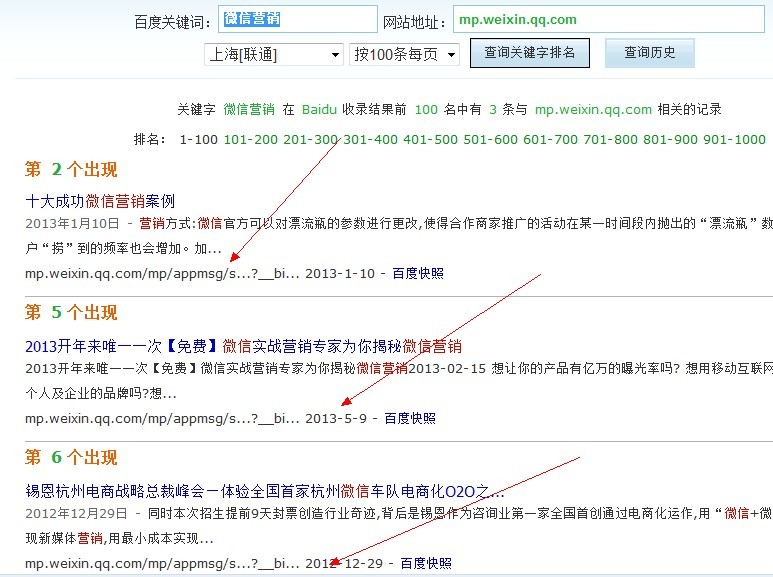This screenshot has width=773, height=577.
Task: Open the 上海[联通] region dropdown
Action: [273, 54]
